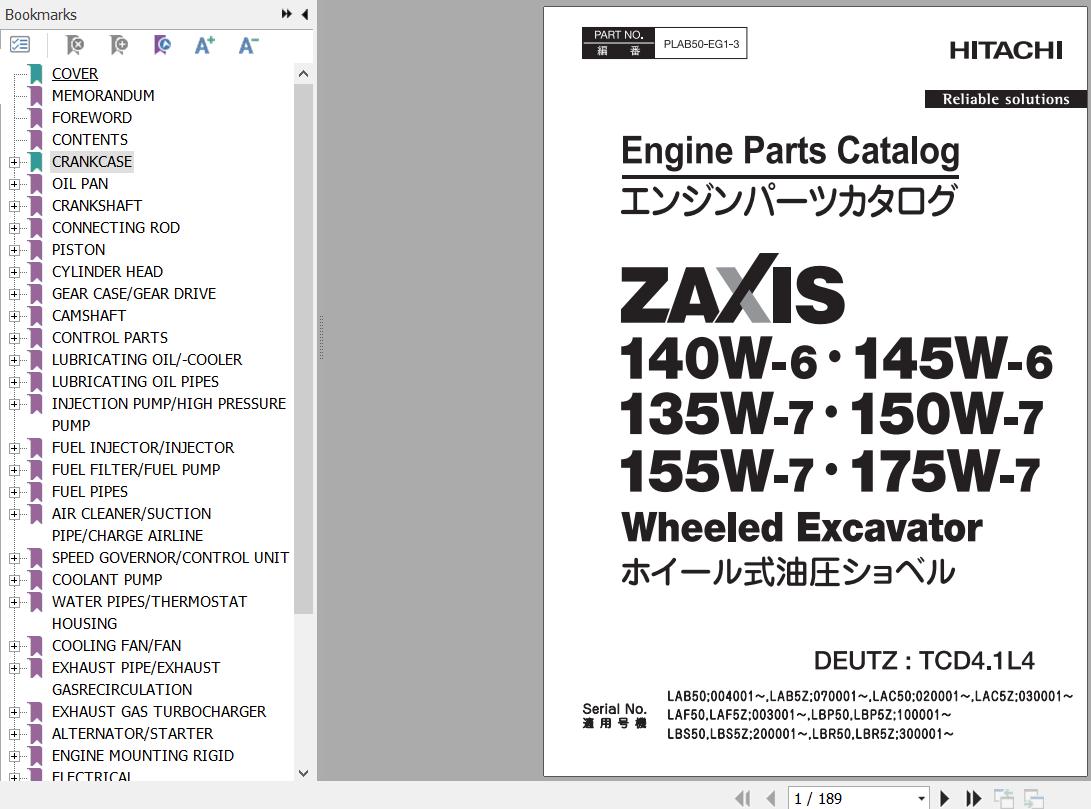Click the bookmarks vertical scrollbar thumb
This screenshot has width=1091, height=809.
pyautogui.click(x=303, y=349)
